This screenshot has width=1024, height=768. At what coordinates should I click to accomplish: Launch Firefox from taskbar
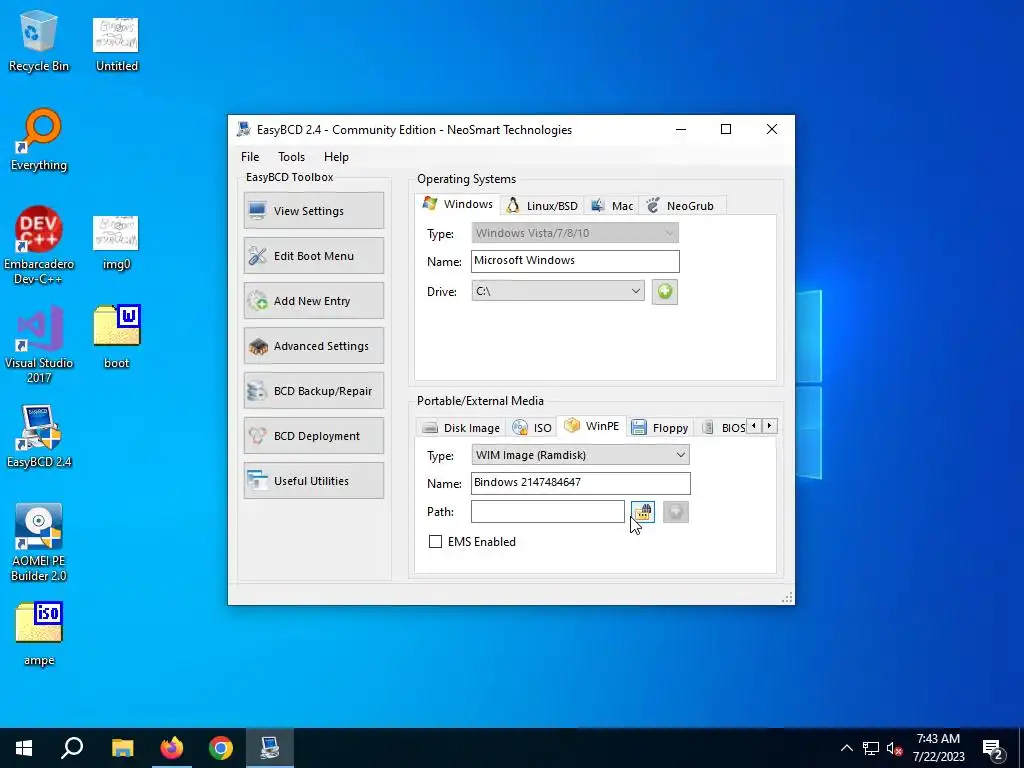(172, 748)
